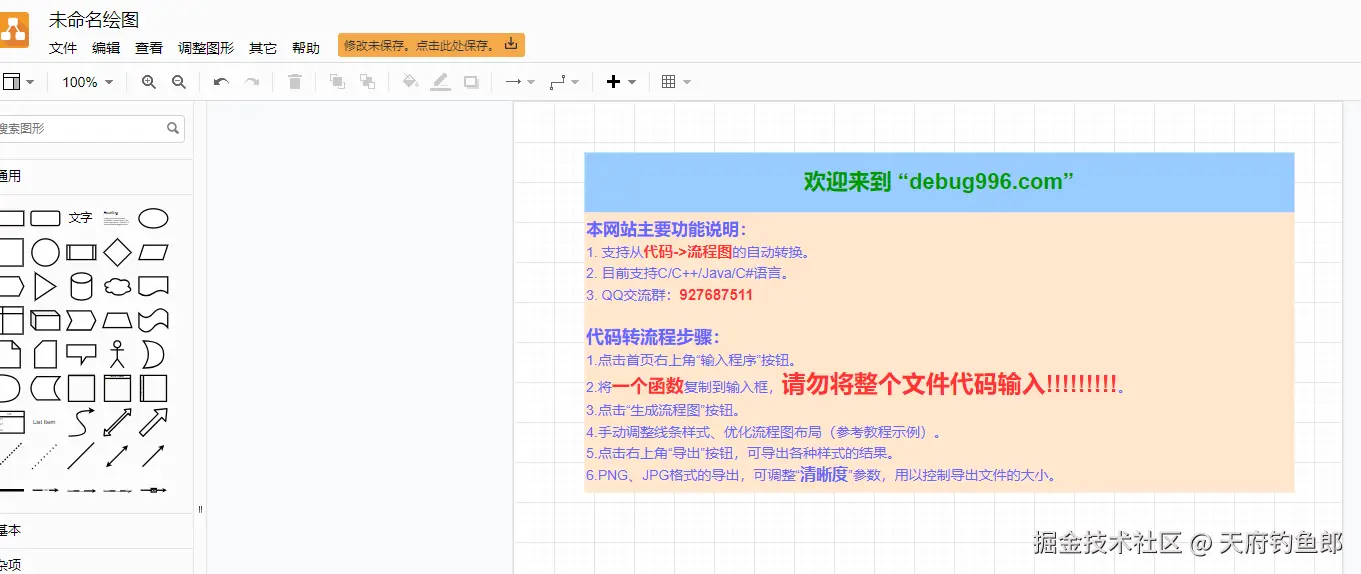
Task: Open the 编辑 menu
Action: [106, 48]
